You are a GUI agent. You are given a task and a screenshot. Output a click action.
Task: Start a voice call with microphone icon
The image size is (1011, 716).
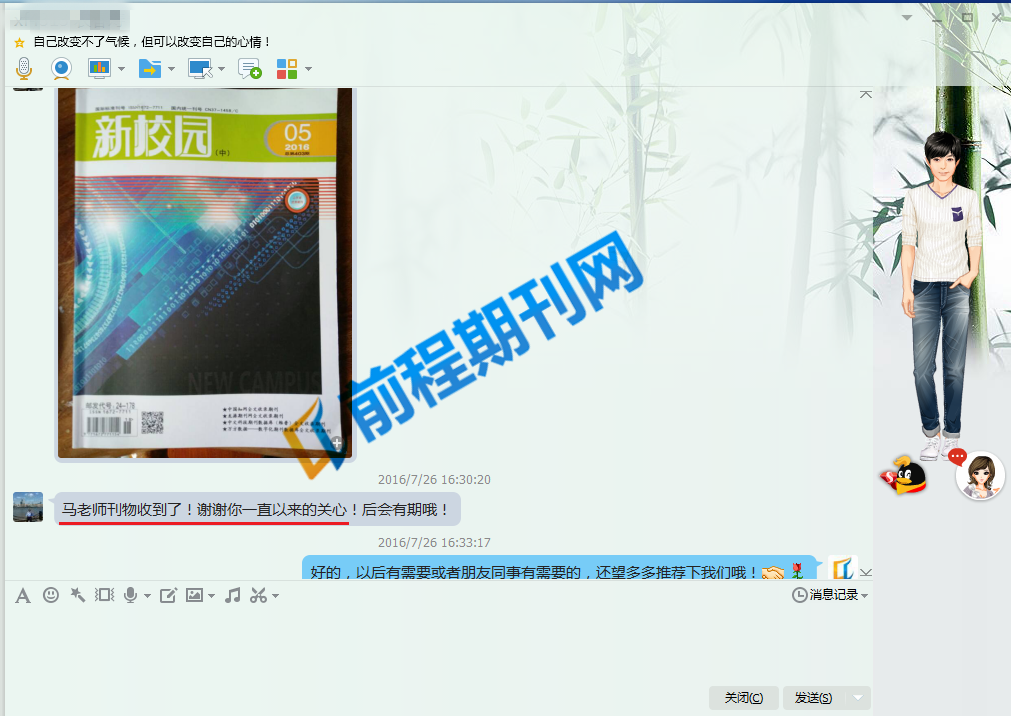pos(24,68)
